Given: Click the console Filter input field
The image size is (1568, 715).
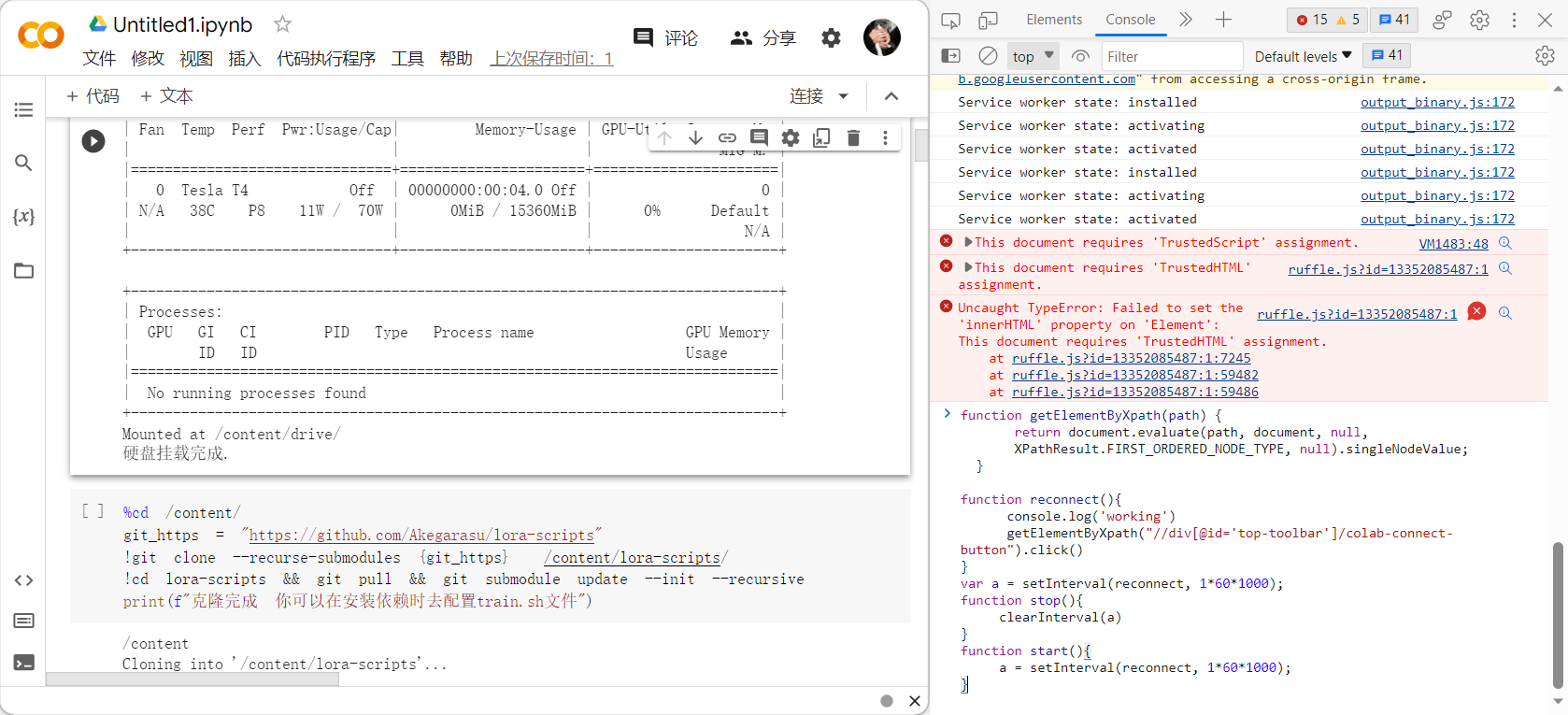Looking at the screenshot, I should [x=1173, y=56].
